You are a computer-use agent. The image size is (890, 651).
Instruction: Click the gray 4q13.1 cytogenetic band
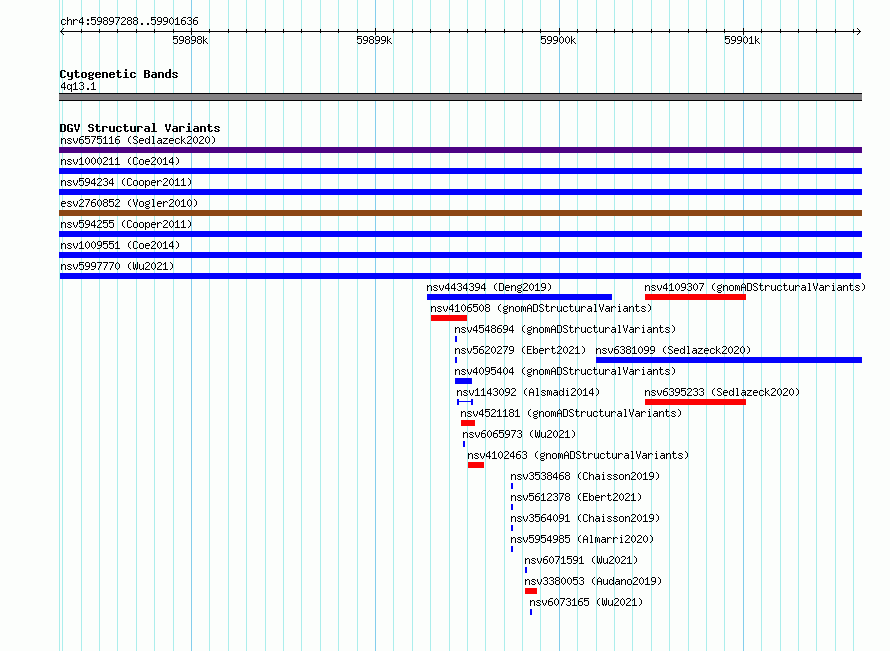[460, 97]
